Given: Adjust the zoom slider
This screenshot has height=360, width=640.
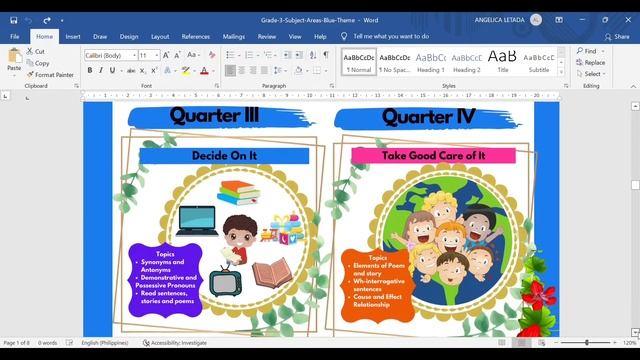Looking at the screenshot, I should pyautogui.click(x=587, y=343).
